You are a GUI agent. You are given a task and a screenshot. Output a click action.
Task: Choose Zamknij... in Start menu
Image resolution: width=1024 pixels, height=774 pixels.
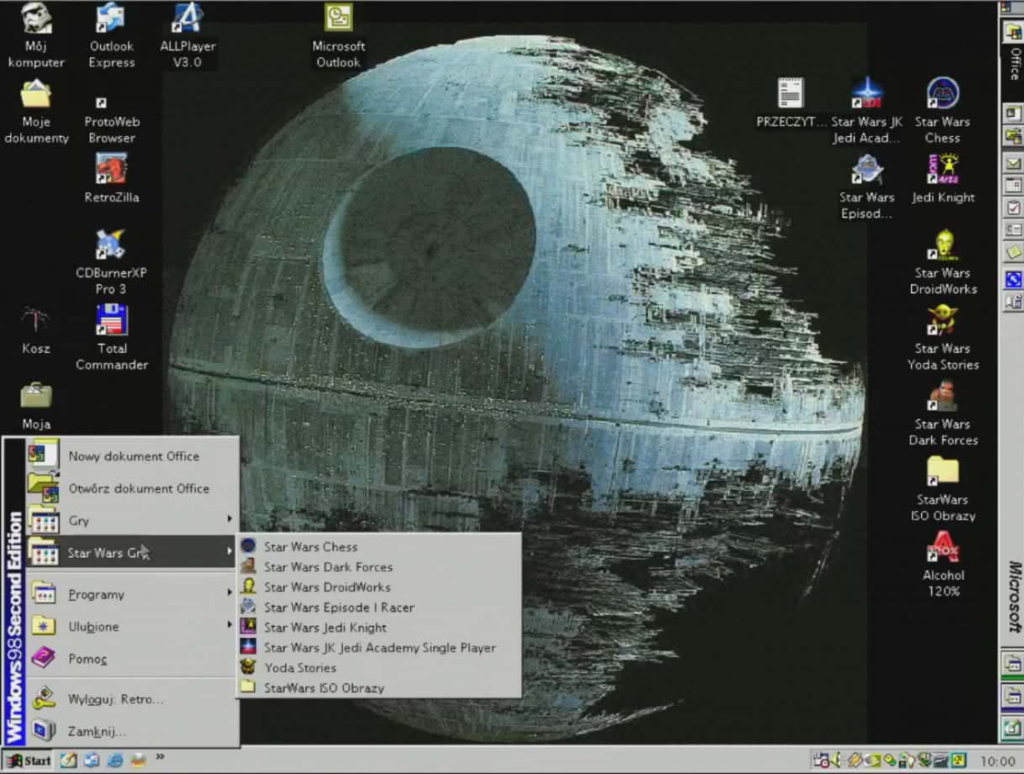[132, 731]
